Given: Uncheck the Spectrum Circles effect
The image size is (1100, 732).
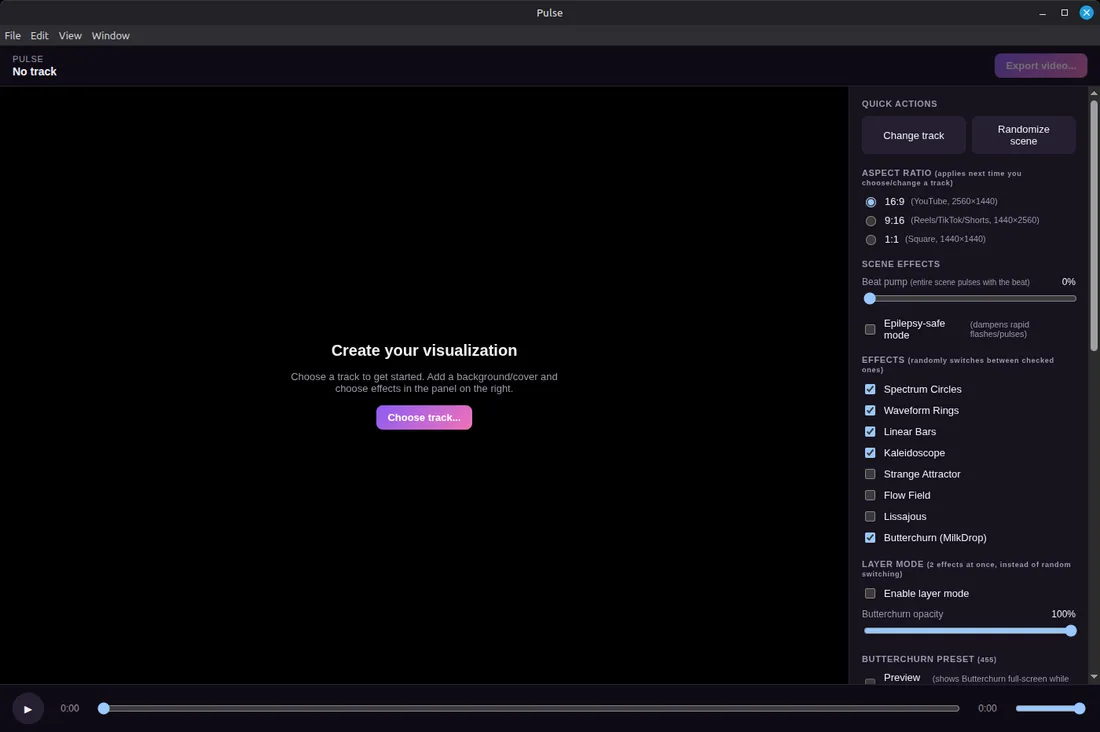Looking at the screenshot, I should click(870, 389).
